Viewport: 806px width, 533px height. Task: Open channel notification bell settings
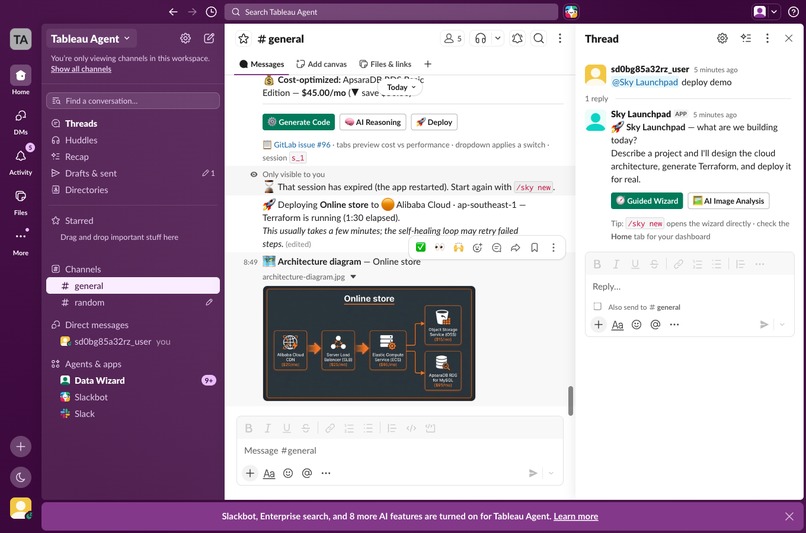[x=518, y=39]
